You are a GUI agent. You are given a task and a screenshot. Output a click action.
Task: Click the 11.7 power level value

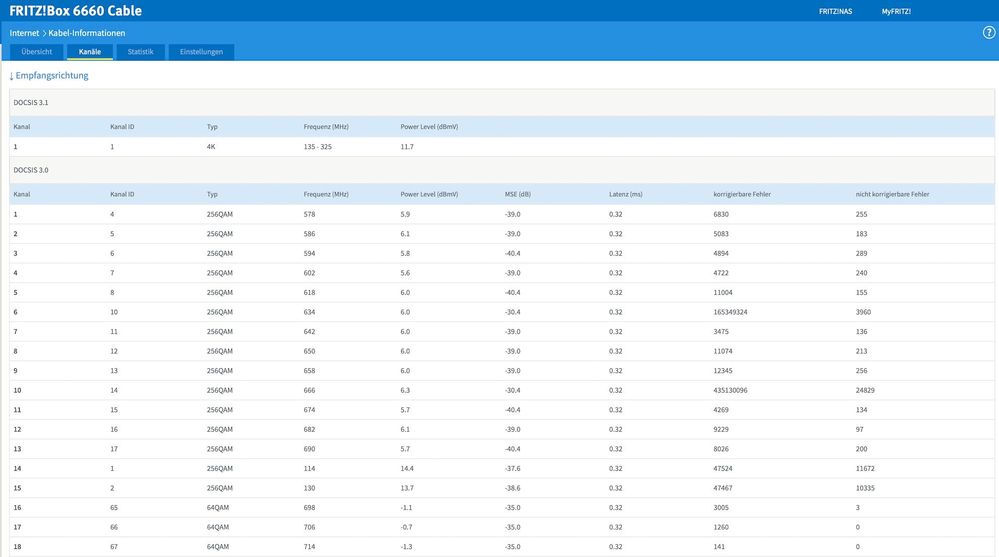click(x=407, y=147)
